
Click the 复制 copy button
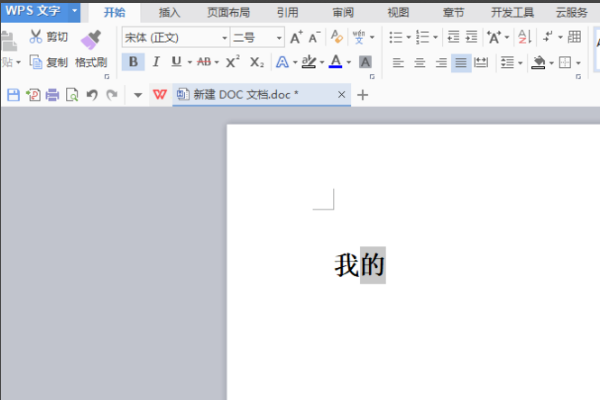(49, 62)
